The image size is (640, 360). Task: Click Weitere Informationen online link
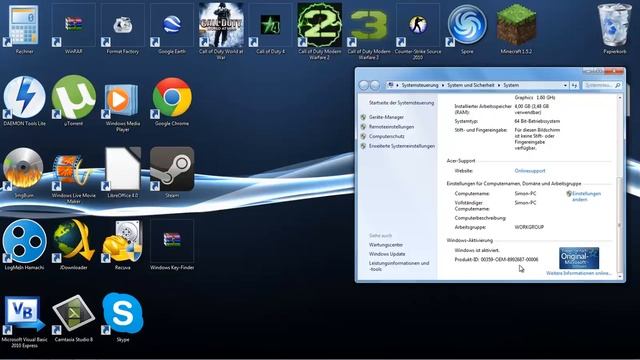pyautogui.click(x=578, y=273)
